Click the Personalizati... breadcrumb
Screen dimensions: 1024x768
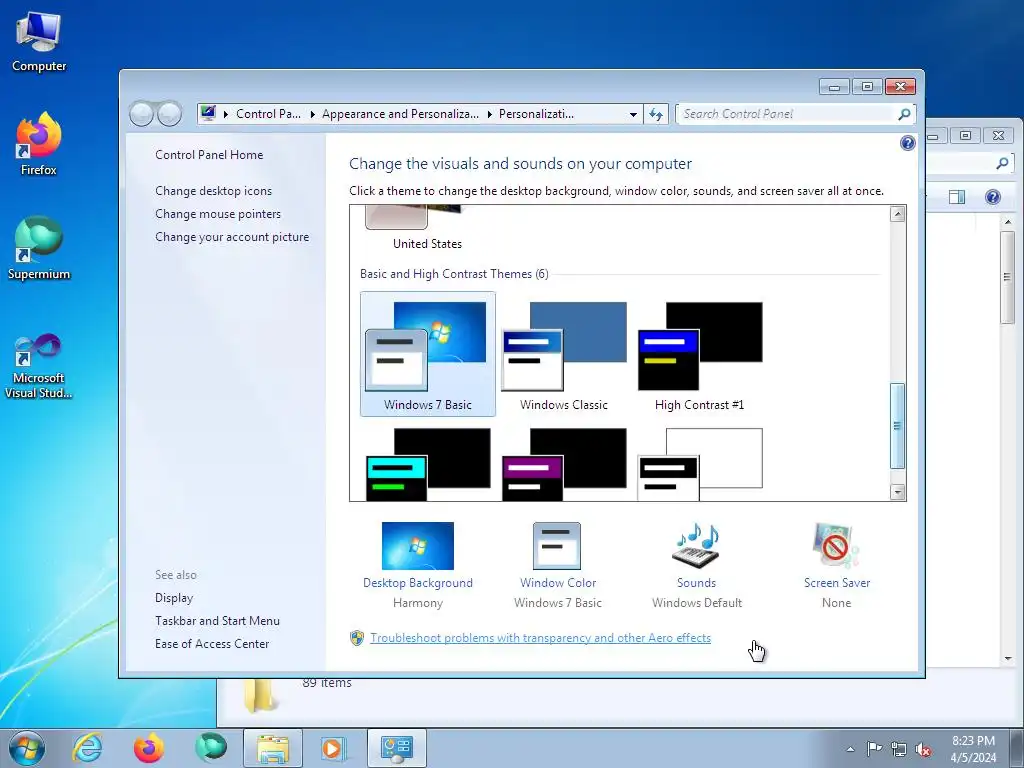pyautogui.click(x=536, y=114)
